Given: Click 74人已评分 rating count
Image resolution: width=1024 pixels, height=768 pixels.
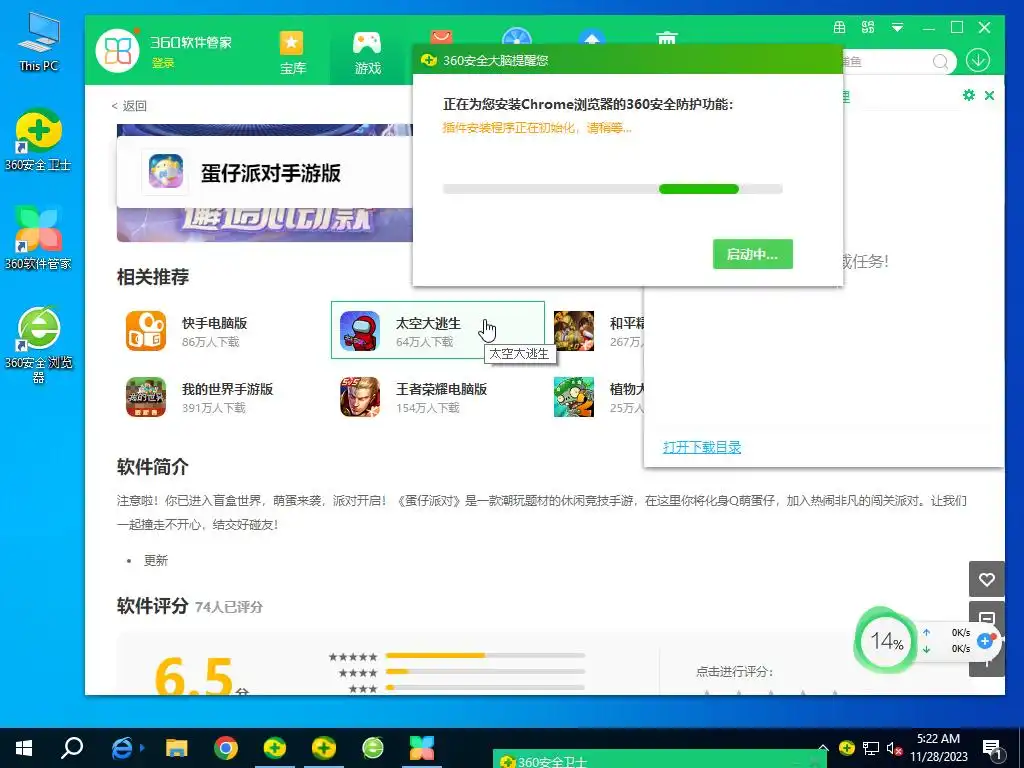Looking at the screenshot, I should point(229,607).
